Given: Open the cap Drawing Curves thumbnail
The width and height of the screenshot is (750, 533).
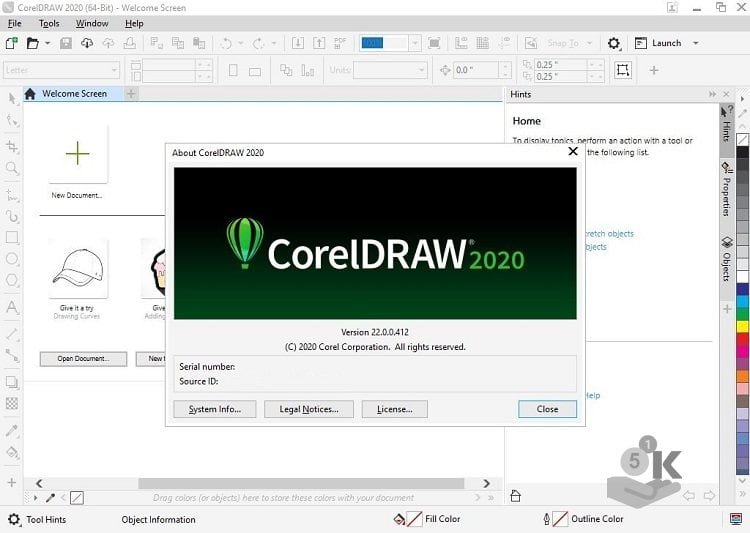Looking at the screenshot, I should 78,268.
